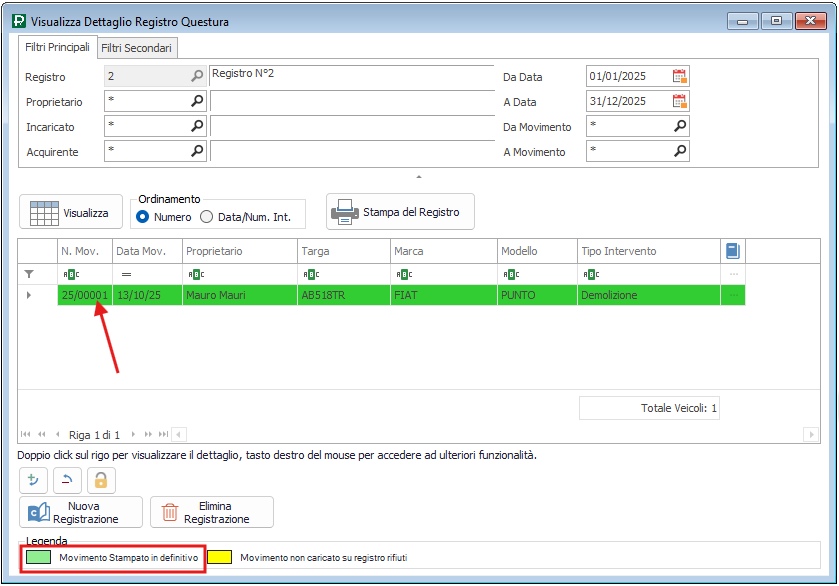Open lookup for Da Movimento field
Image resolution: width=839 pixels, height=586 pixels.
click(x=680, y=126)
